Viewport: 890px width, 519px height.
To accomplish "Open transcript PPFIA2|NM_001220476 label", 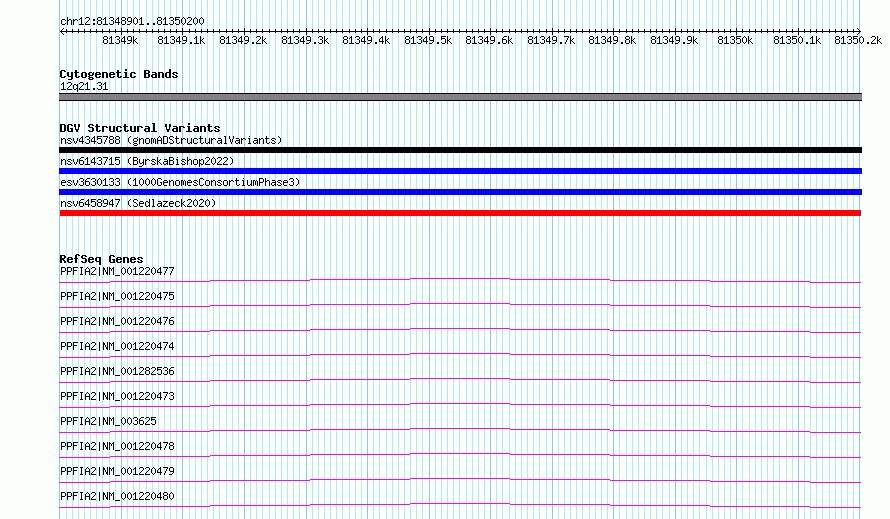I will coord(117,321).
